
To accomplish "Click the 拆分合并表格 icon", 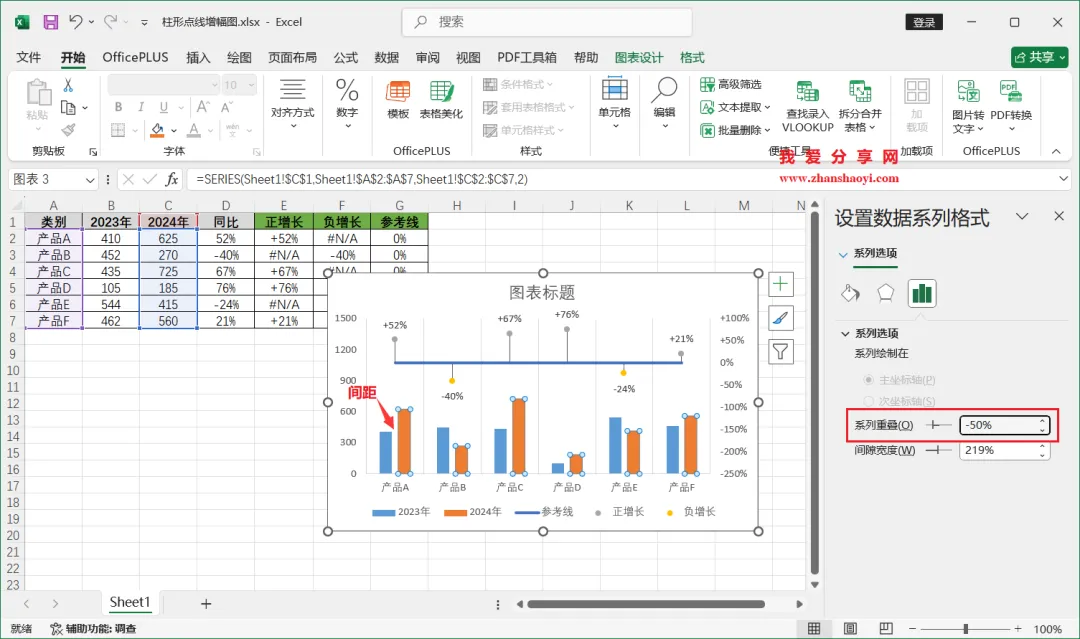I will pos(860,92).
